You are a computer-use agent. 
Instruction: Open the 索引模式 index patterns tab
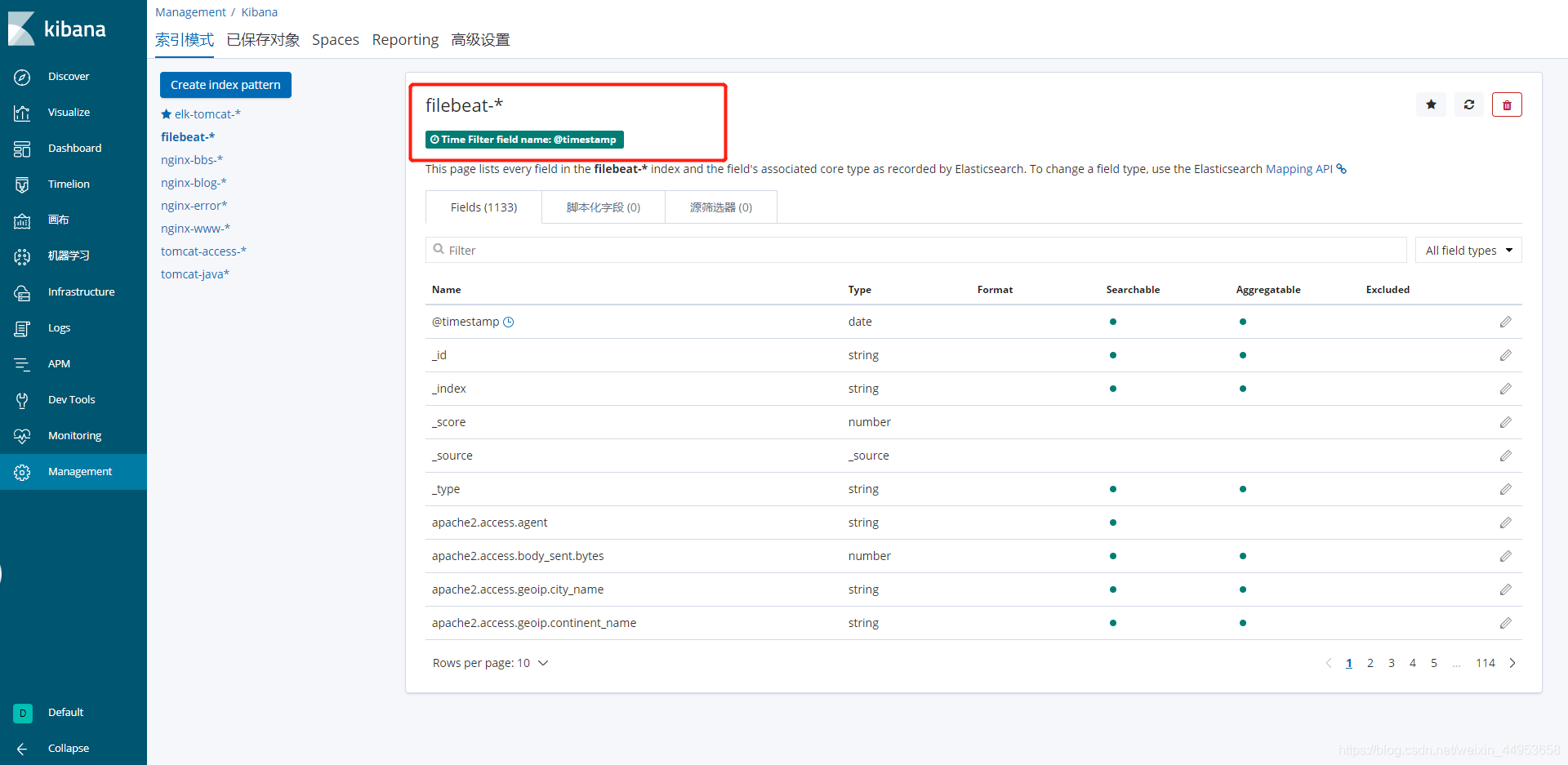click(x=185, y=40)
